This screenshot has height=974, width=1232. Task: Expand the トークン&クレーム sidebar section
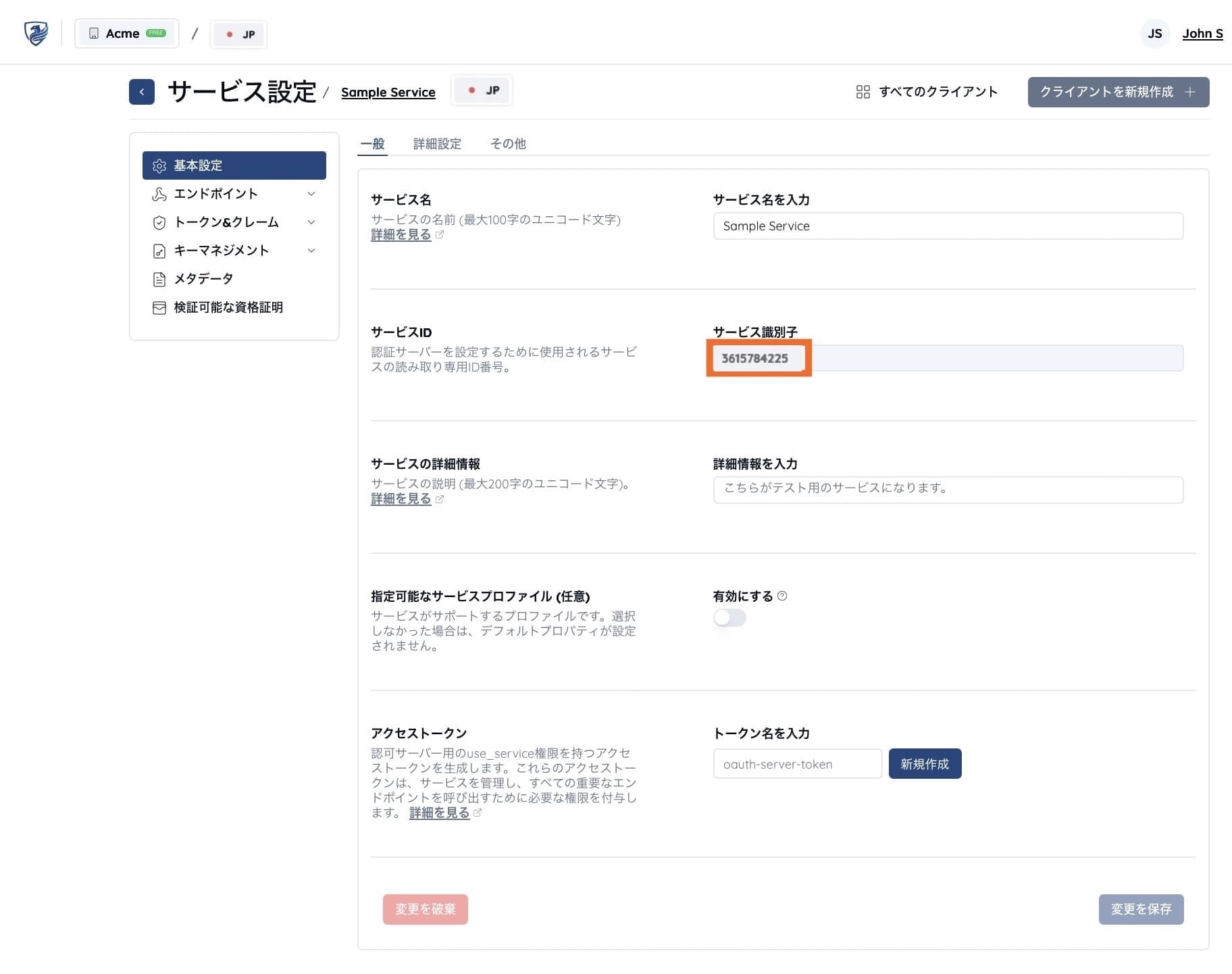[311, 222]
